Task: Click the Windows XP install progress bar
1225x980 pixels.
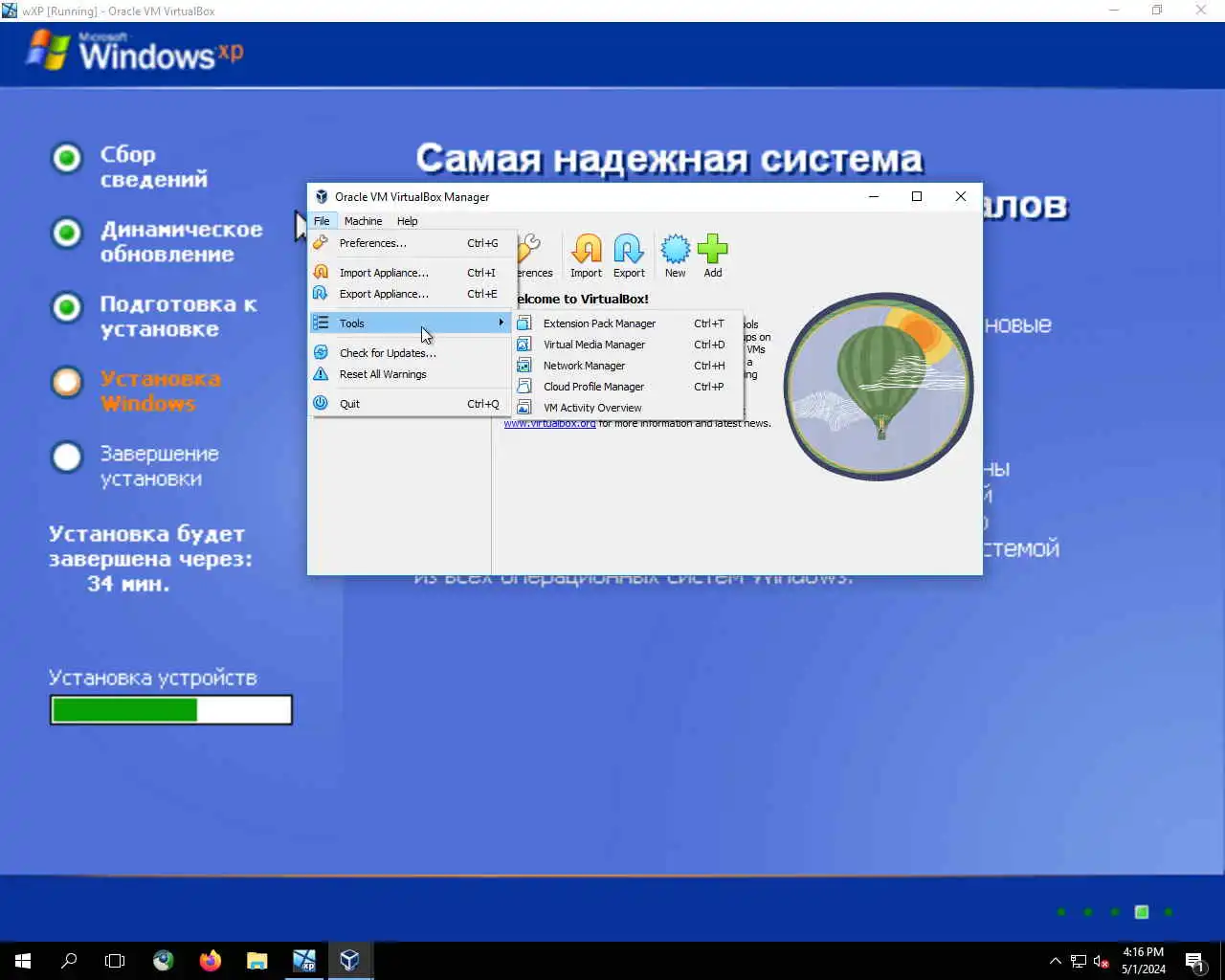Action: tap(171, 710)
